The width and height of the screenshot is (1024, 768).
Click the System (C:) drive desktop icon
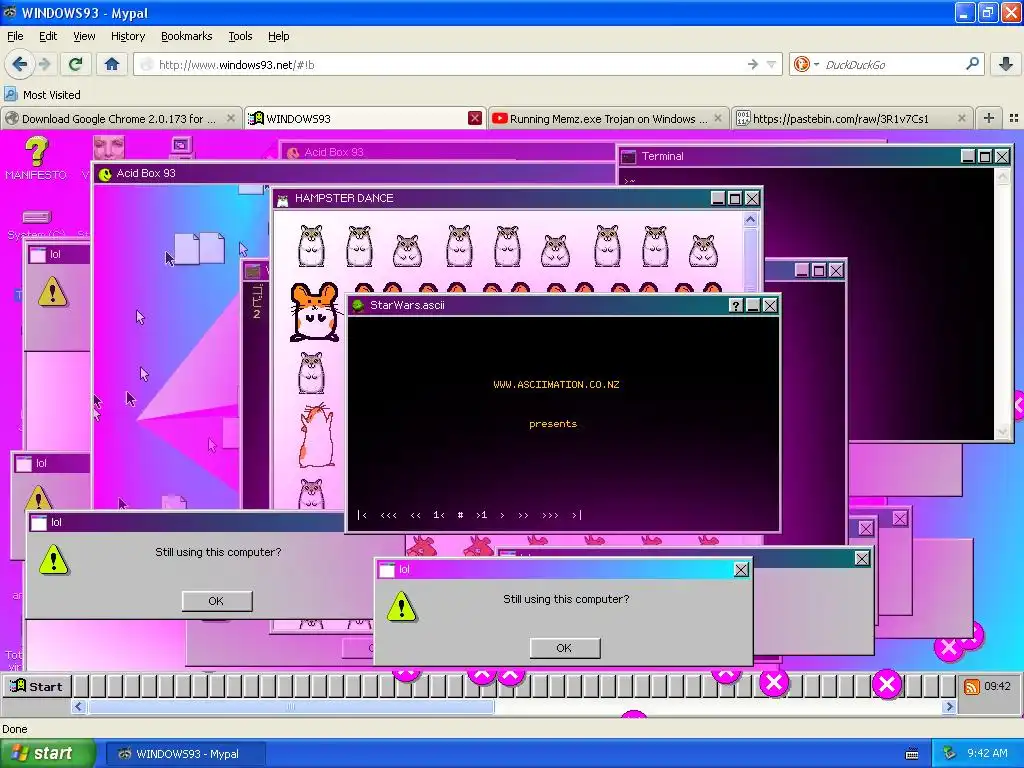[x=37, y=224]
